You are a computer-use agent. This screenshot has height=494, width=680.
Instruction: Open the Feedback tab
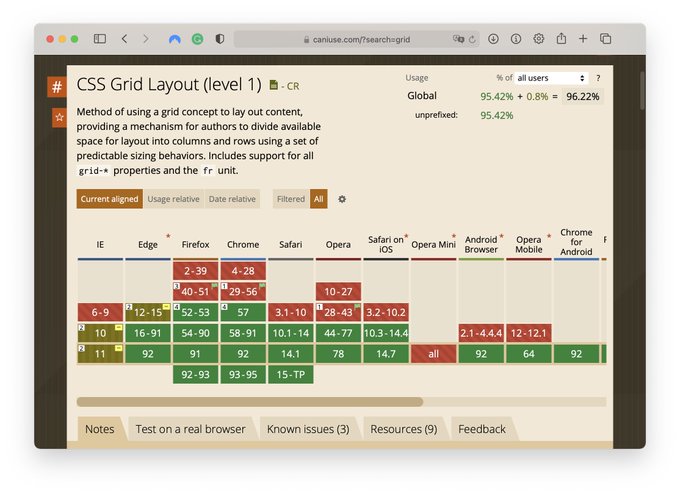click(482, 429)
